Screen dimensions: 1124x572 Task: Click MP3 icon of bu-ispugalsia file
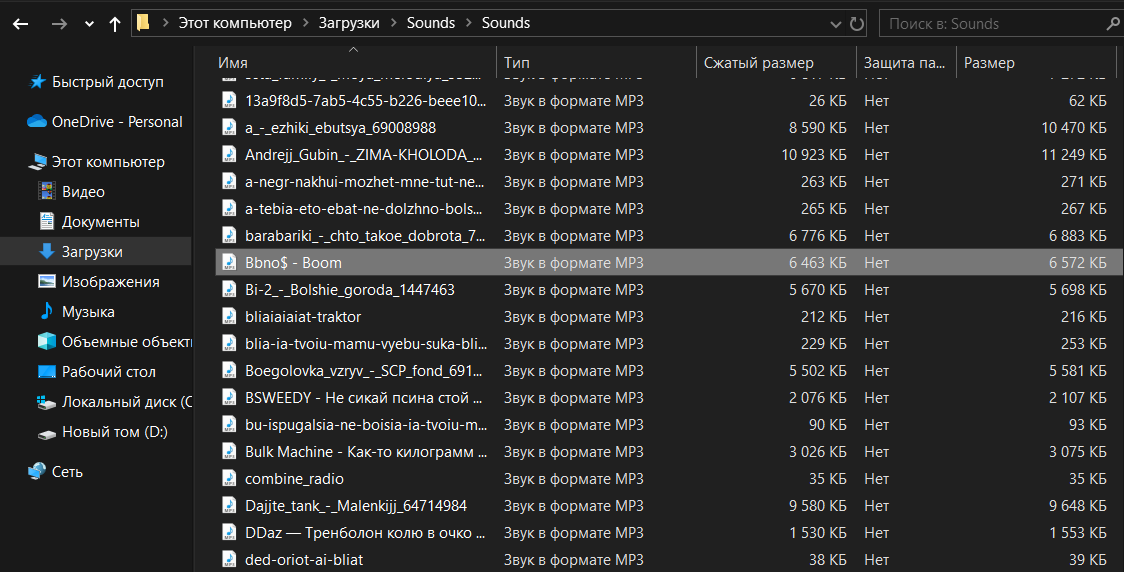[229, 425]
